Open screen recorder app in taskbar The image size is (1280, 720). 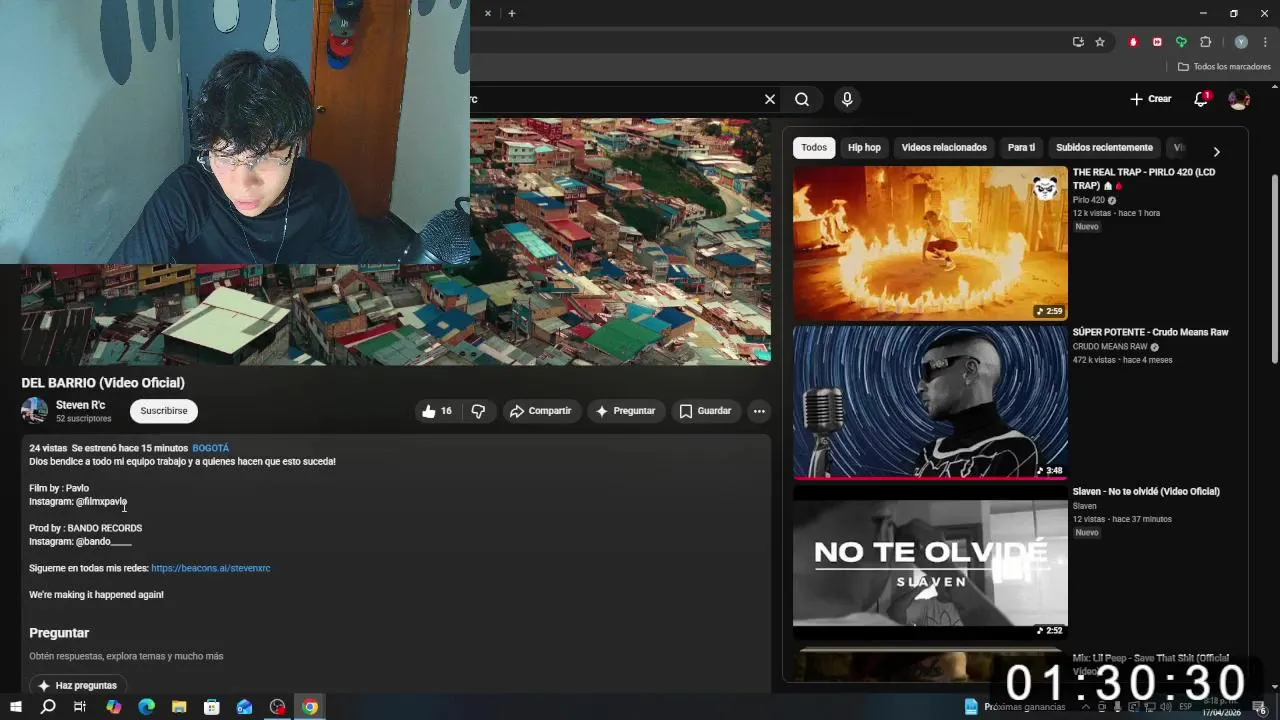[278, 707]
